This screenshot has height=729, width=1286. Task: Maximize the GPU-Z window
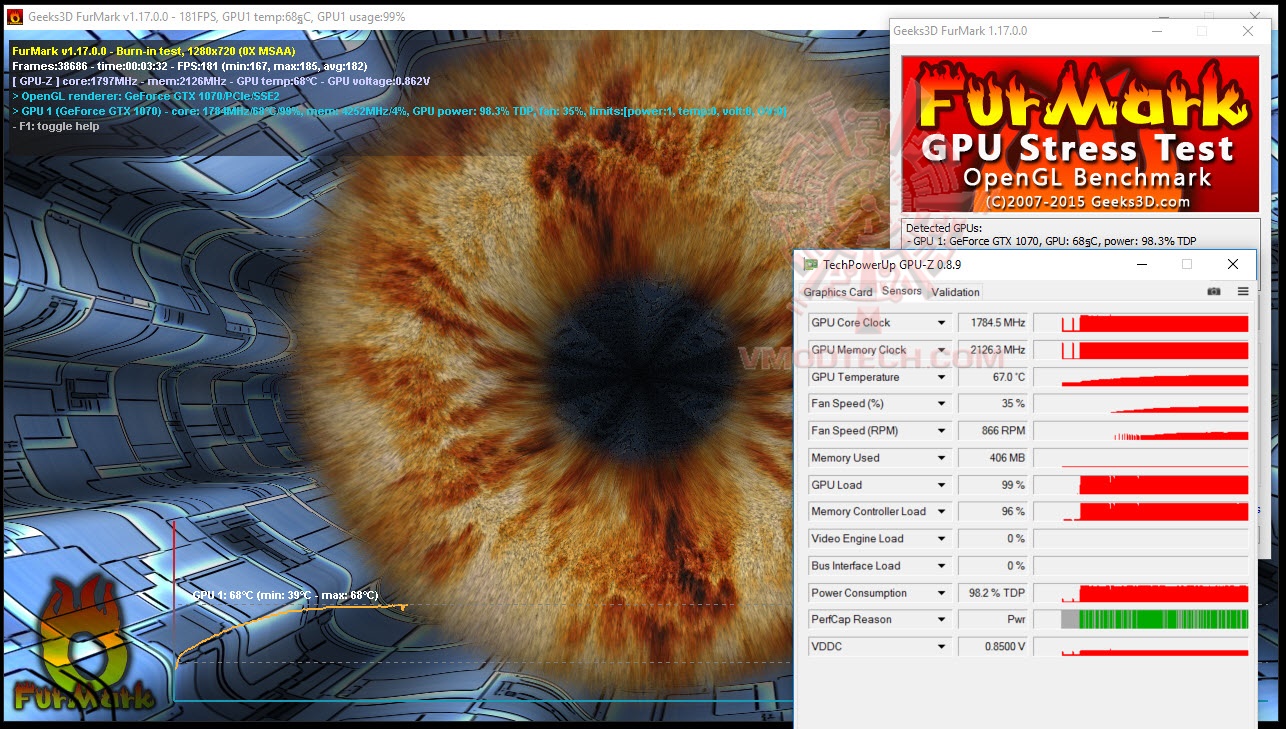pyautogui.click(x=1187, y=264)
